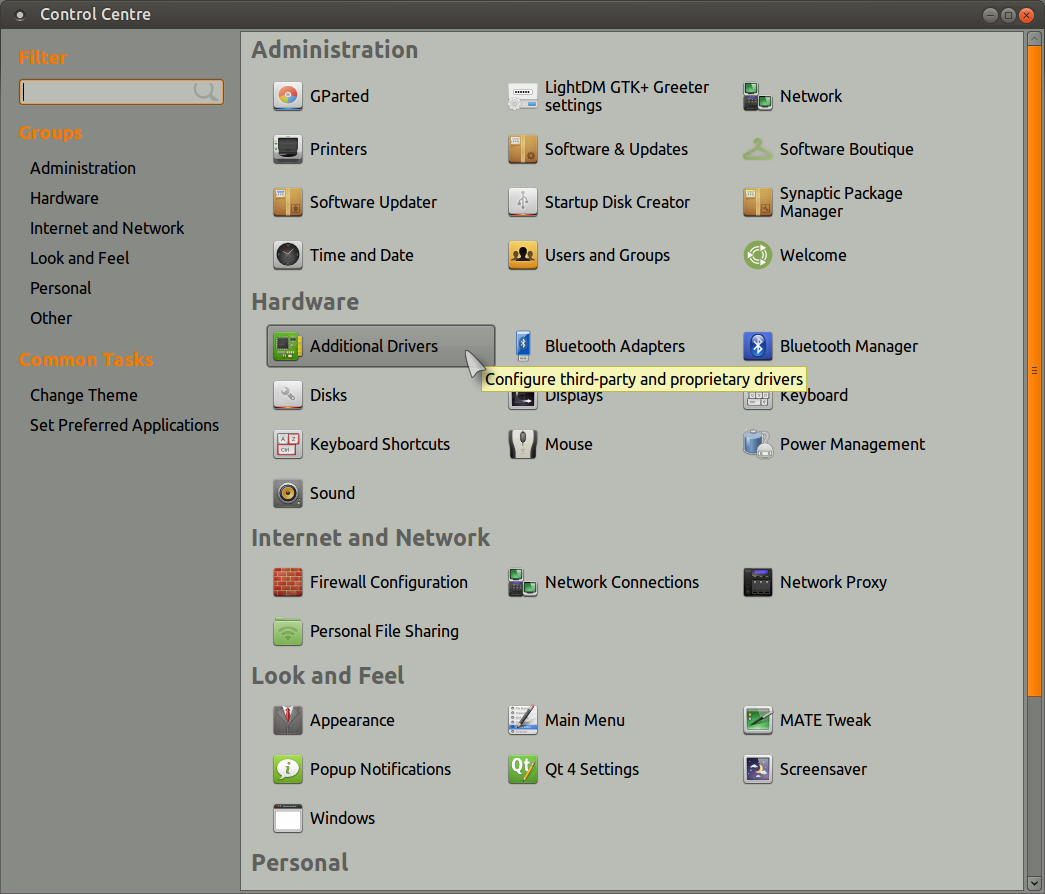Open Popup Notifications icon
Screen dimensions: 1045x894
(287, 769)
